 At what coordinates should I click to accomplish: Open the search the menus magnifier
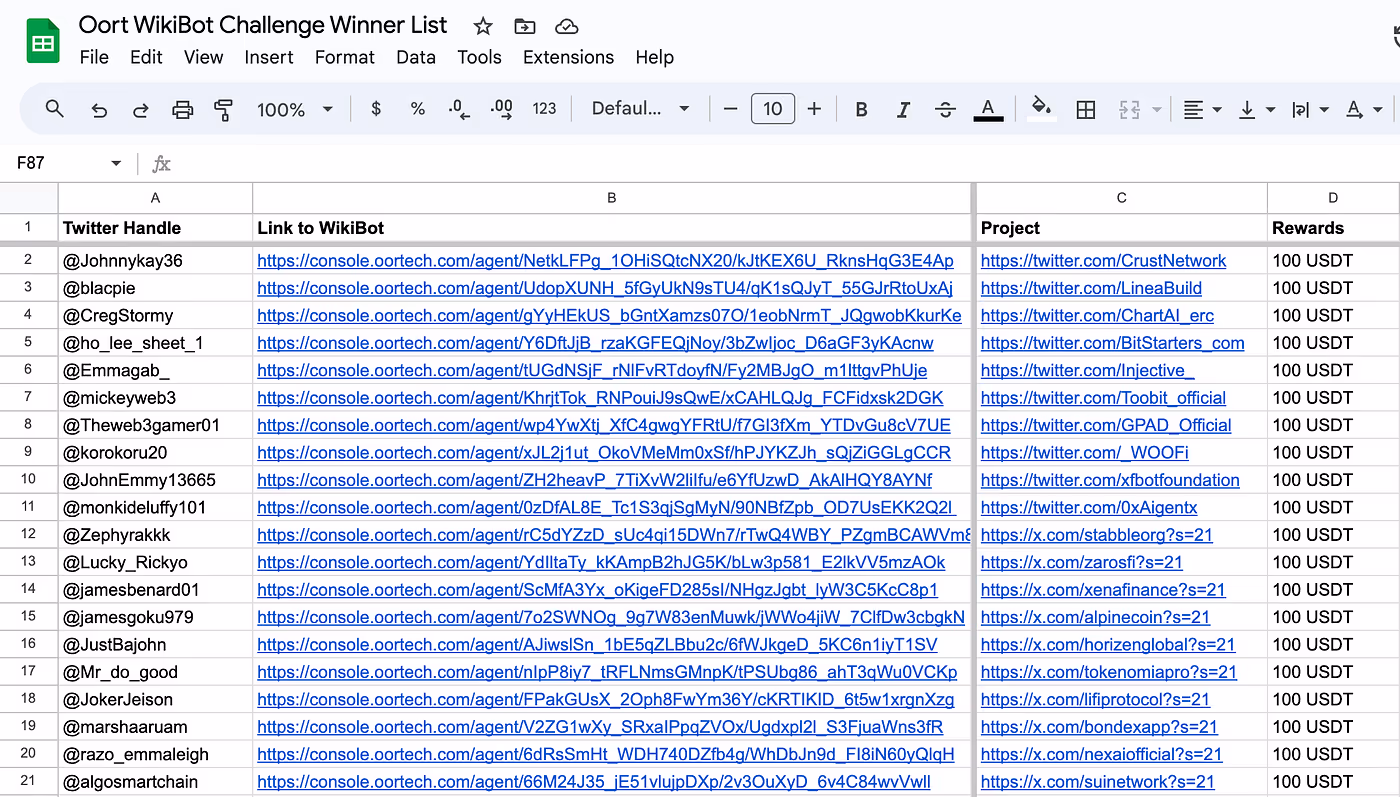coord(55,109)
